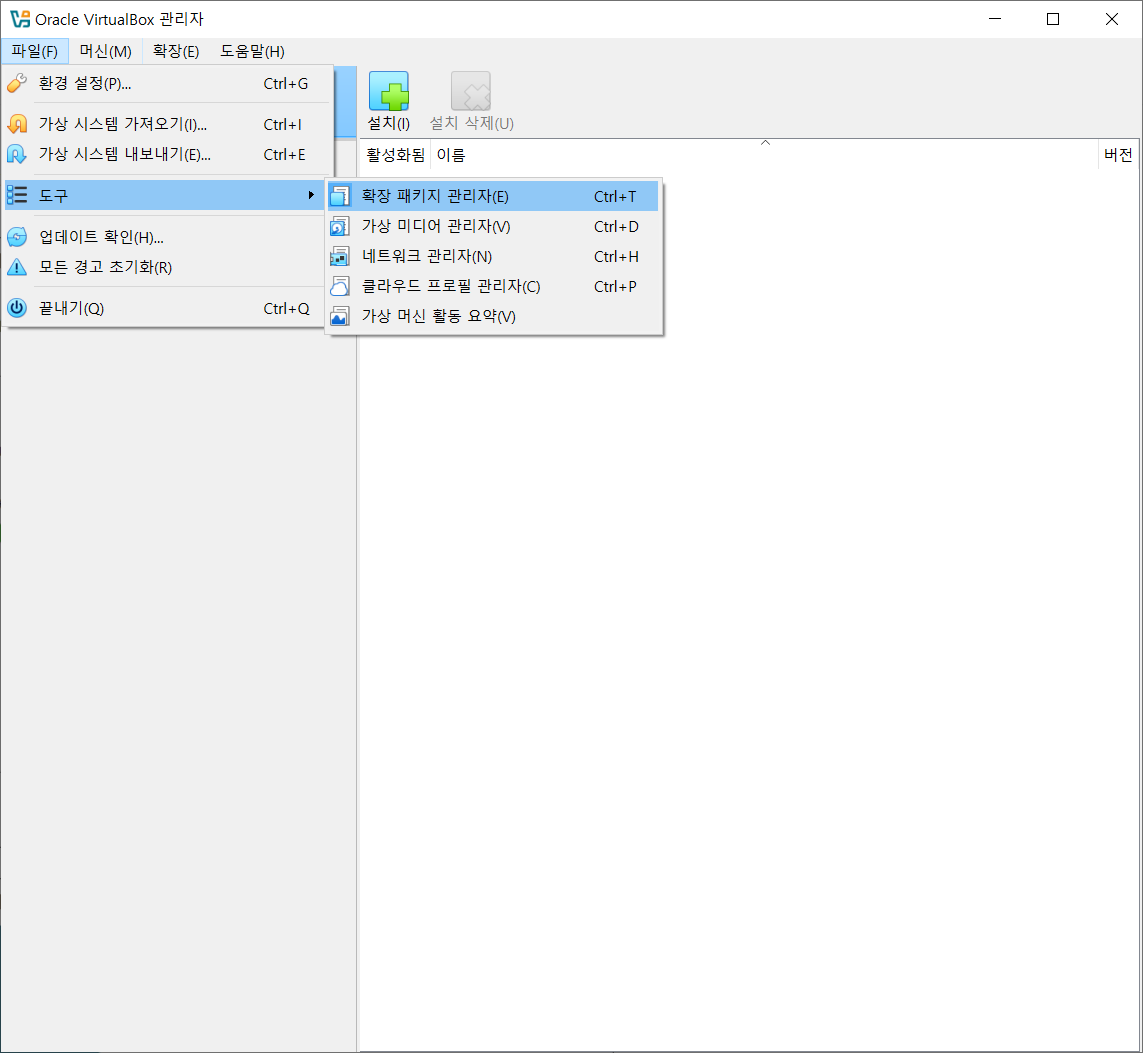Choose 가상 시스템 내보내기(E)... entry
Image resolution: width=1143 pixels, height=1053 pixels.
tap(168, 154)
